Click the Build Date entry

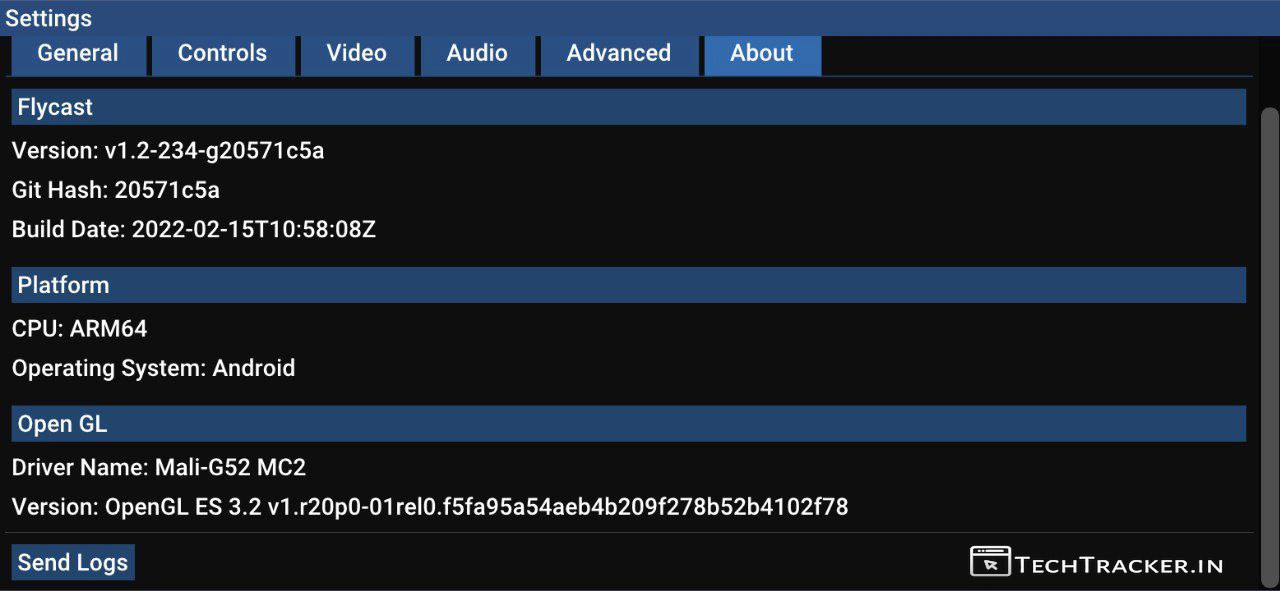pos(194,229)
